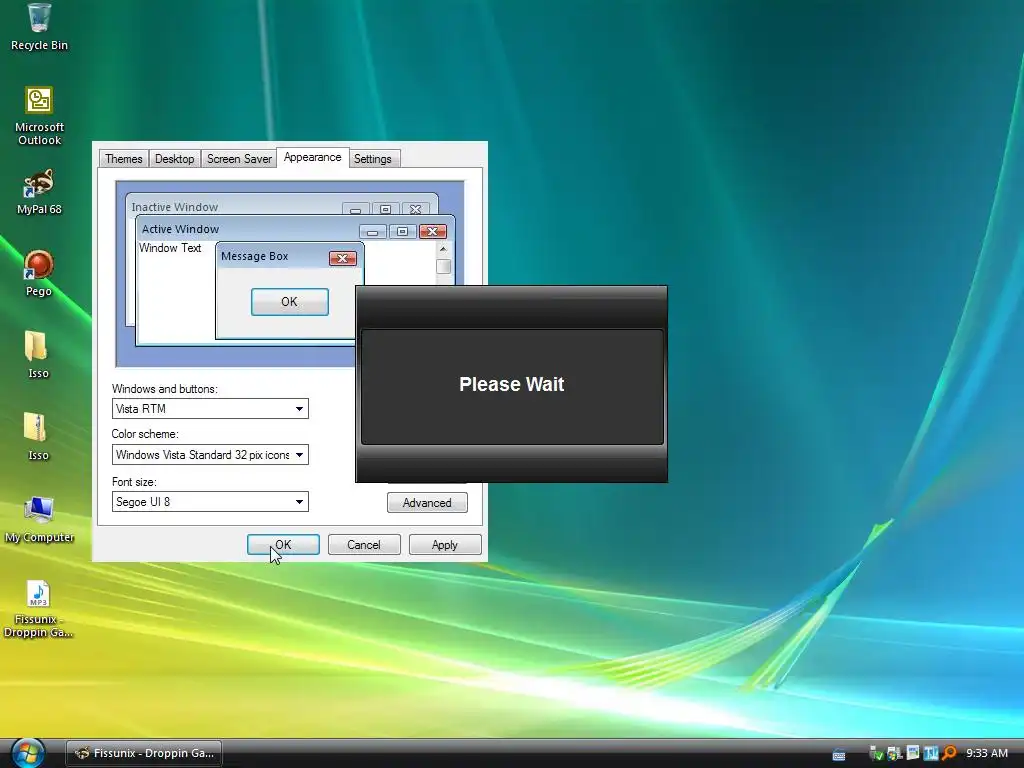Open the Windows Start orb

click(x=28, y=753)
